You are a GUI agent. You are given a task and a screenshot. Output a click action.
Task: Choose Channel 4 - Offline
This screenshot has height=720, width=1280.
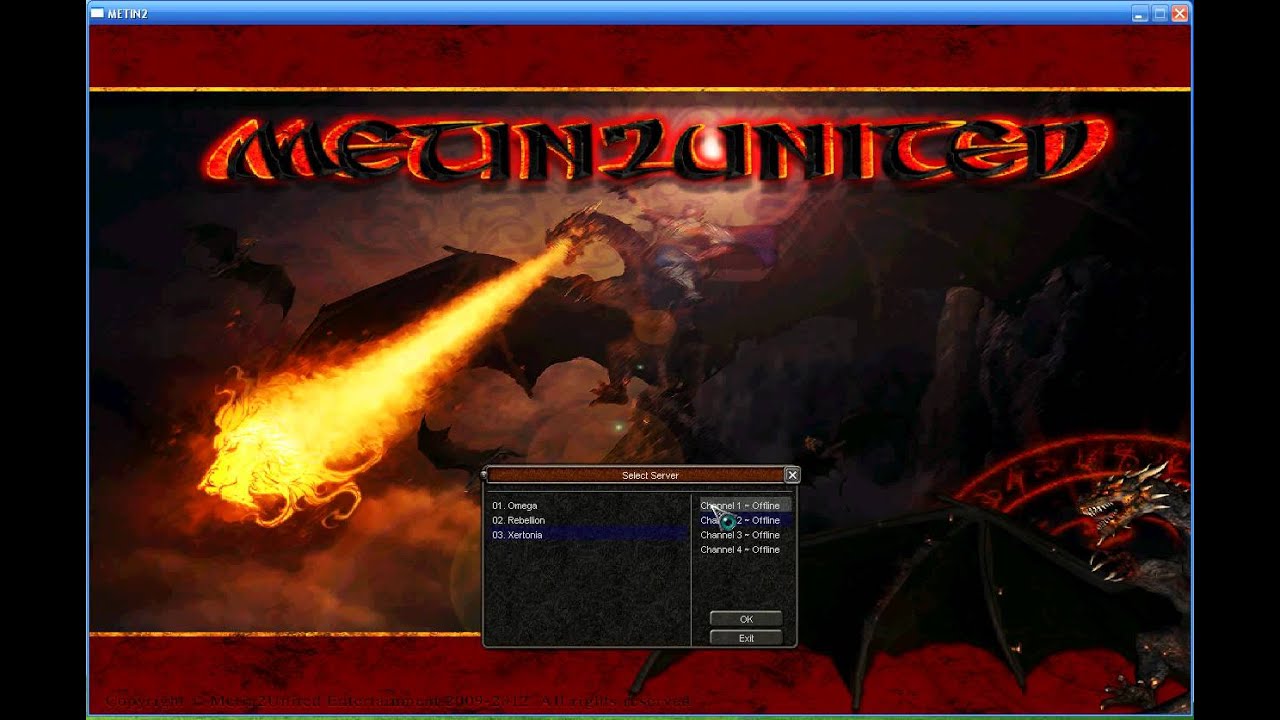tap(744, 550)
